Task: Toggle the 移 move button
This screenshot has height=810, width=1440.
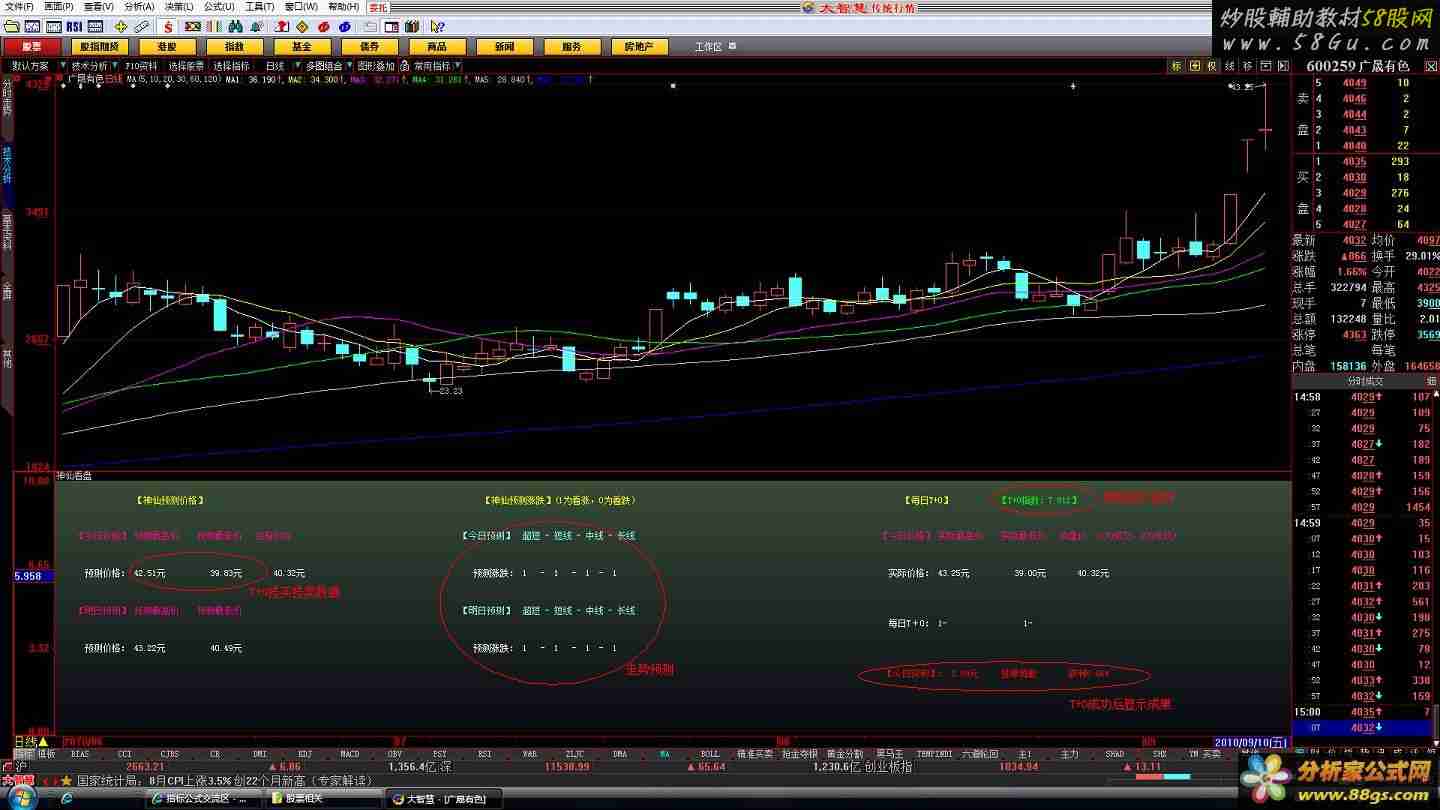Action: coord(1247,66)
